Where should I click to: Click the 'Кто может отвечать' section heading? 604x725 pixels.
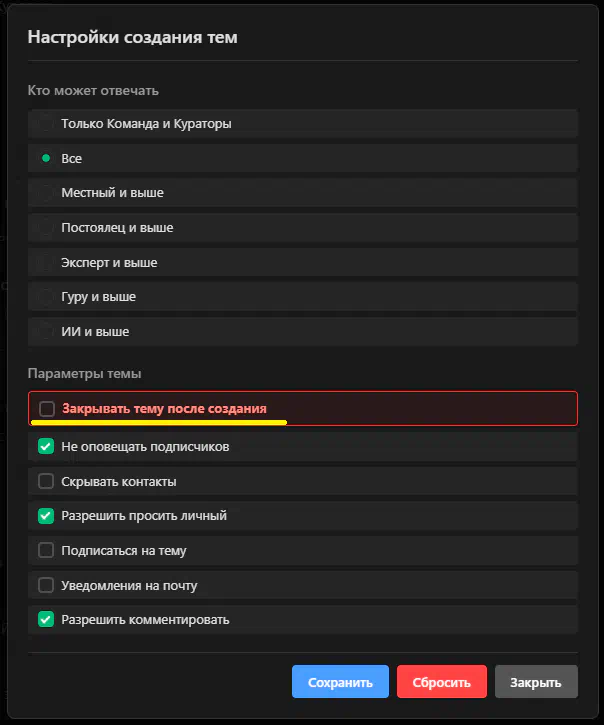coord(93,90)
